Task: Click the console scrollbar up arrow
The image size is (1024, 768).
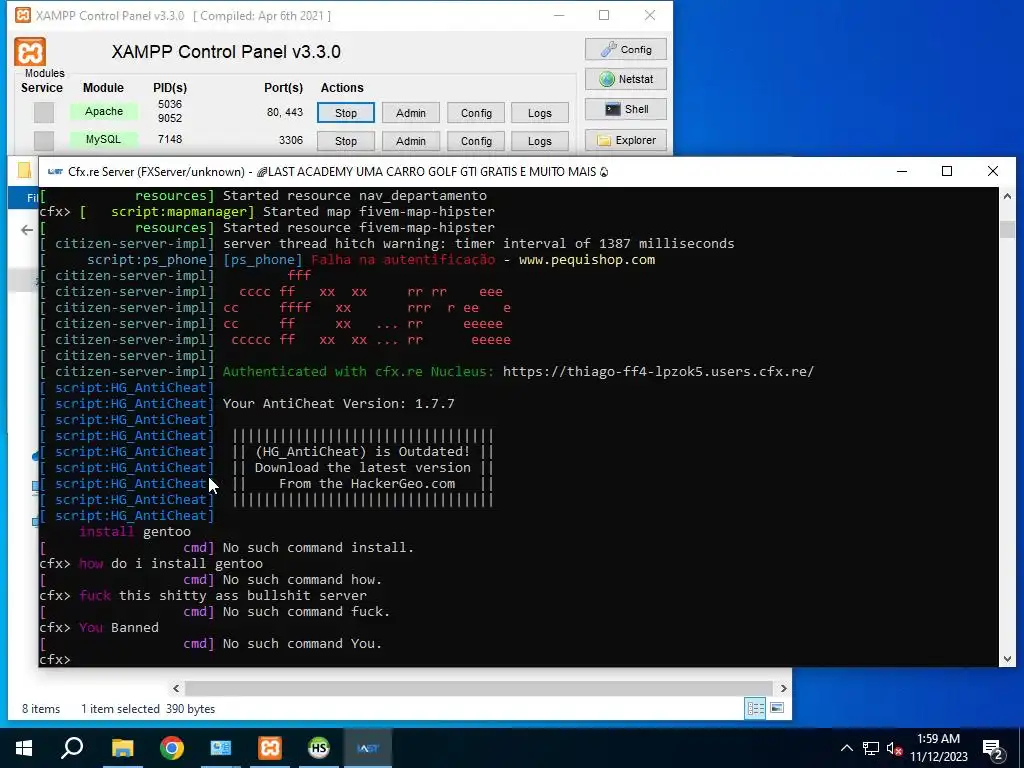Action: click(x=1007, y=196)
